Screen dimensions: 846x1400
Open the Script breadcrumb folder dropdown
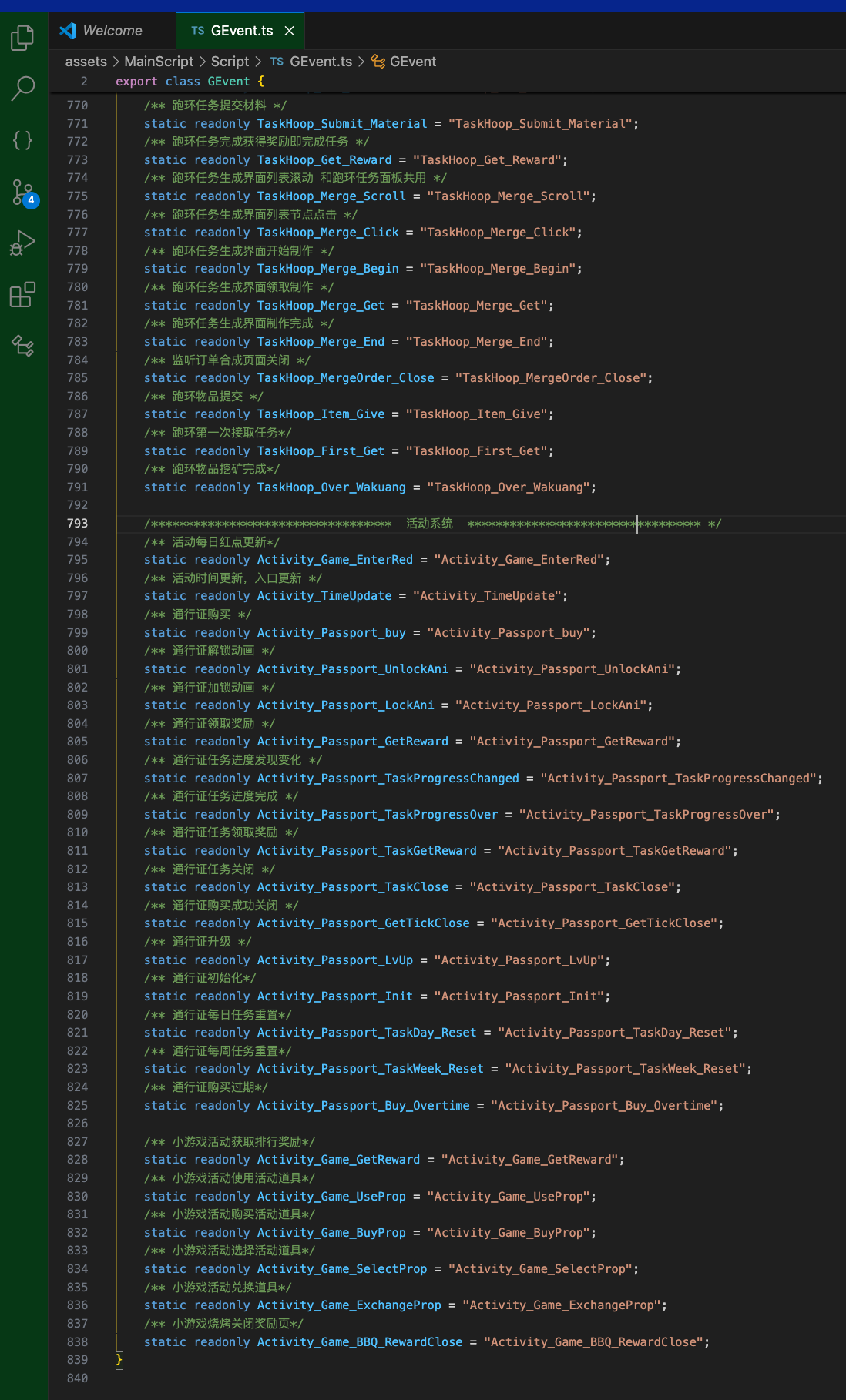pyautogui.click(x=230, y=62)
